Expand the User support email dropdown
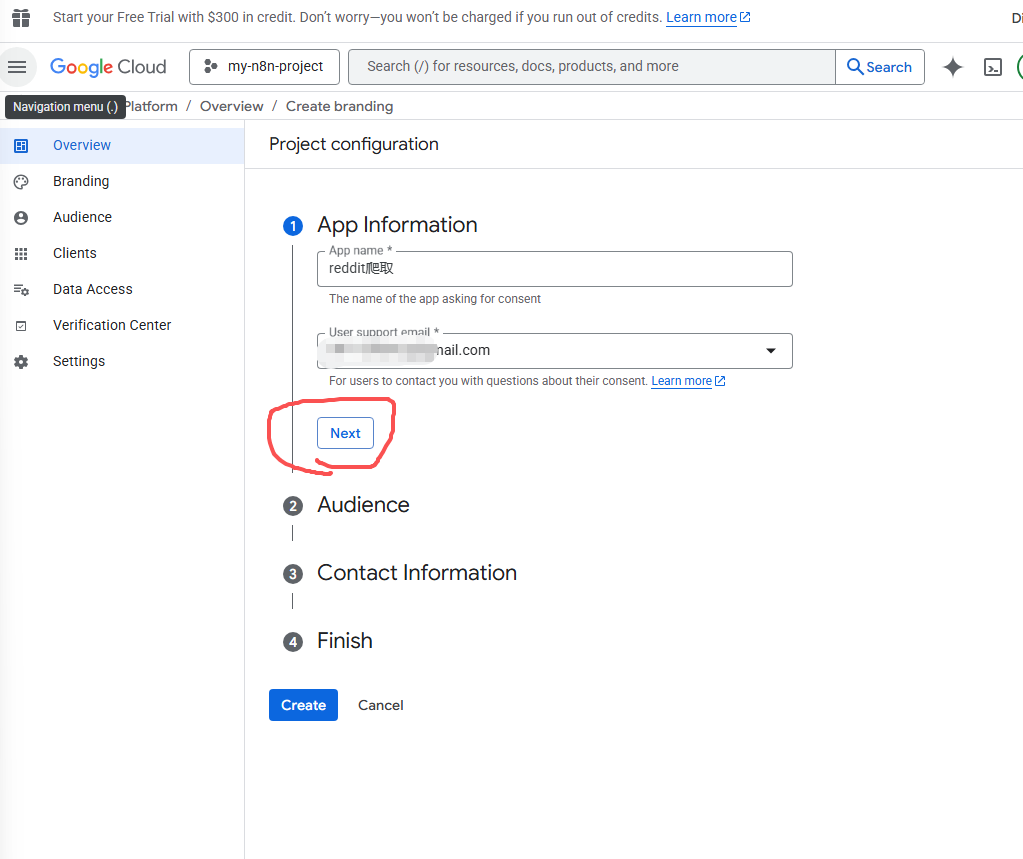 tap(770, 351)
